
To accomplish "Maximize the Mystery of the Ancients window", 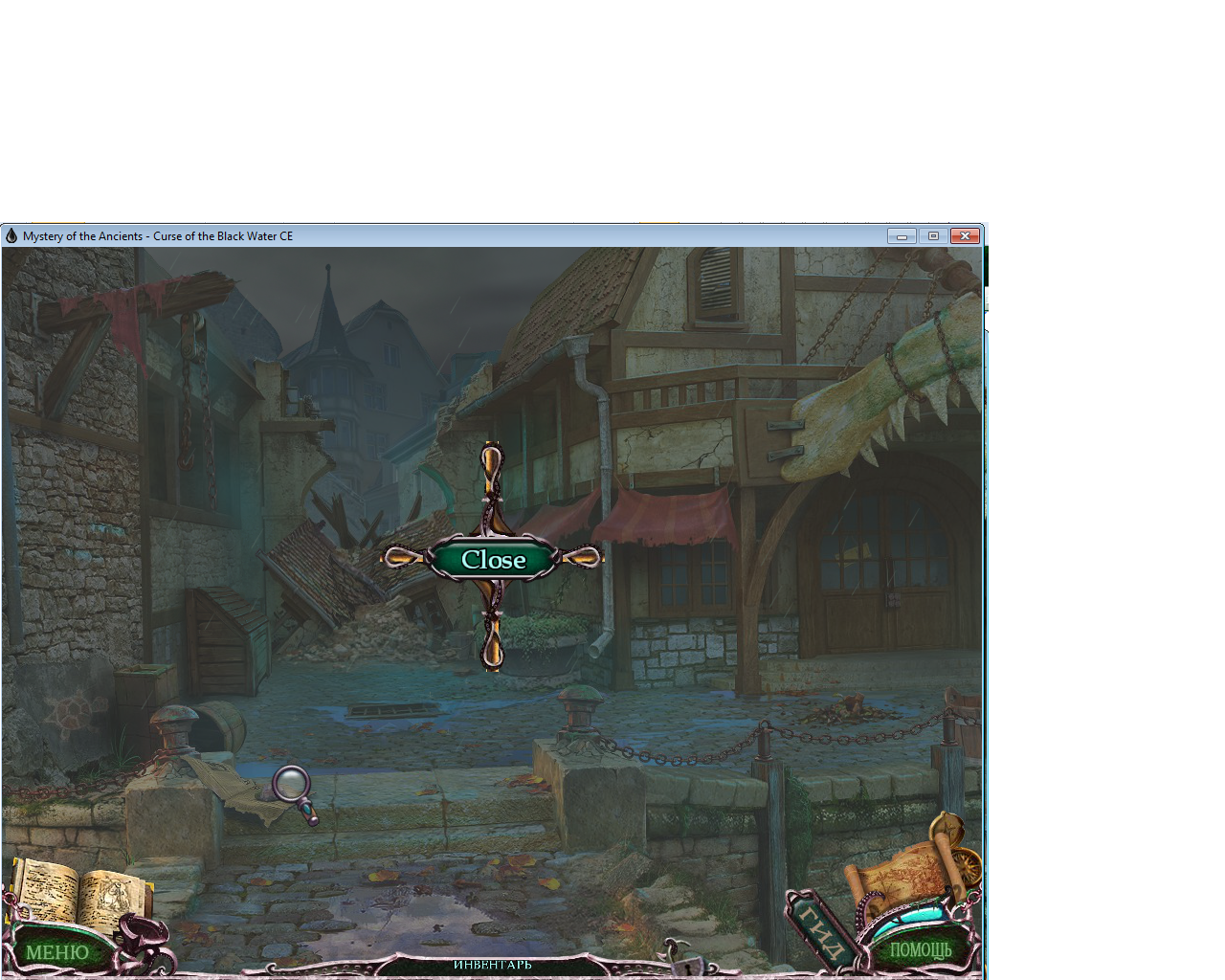I will 933,235.
